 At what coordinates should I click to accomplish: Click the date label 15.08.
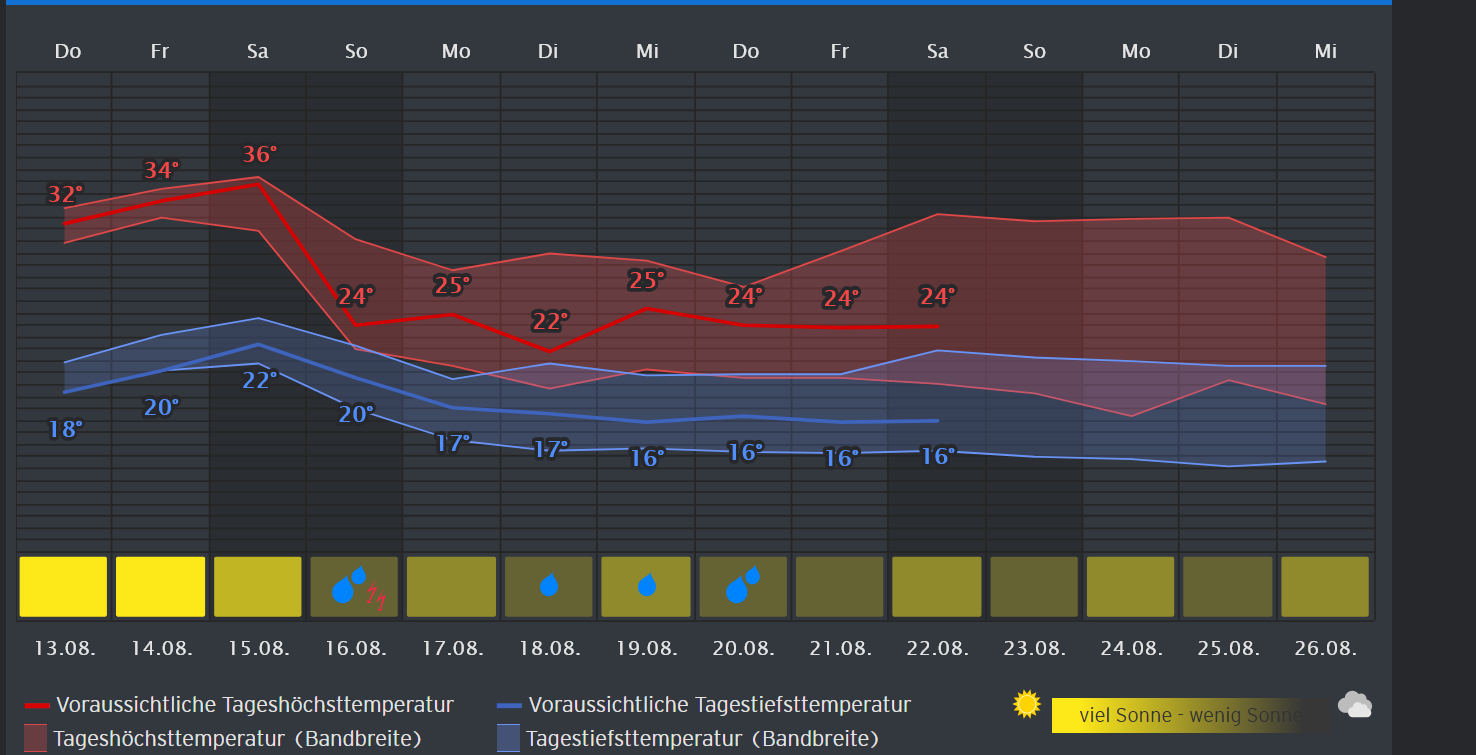(259, 648)
